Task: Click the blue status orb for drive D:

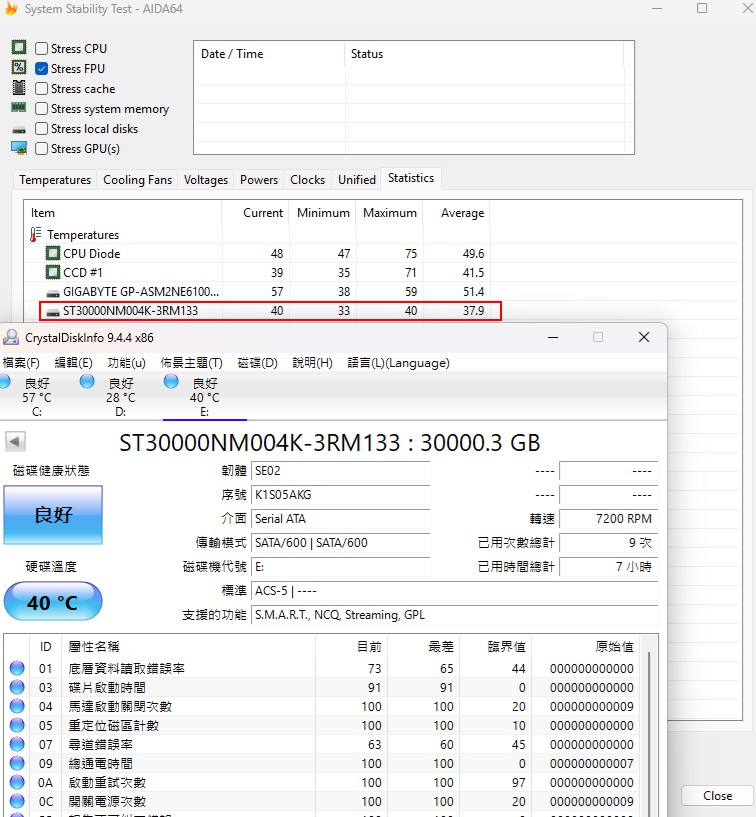Action: coord(87,381)
